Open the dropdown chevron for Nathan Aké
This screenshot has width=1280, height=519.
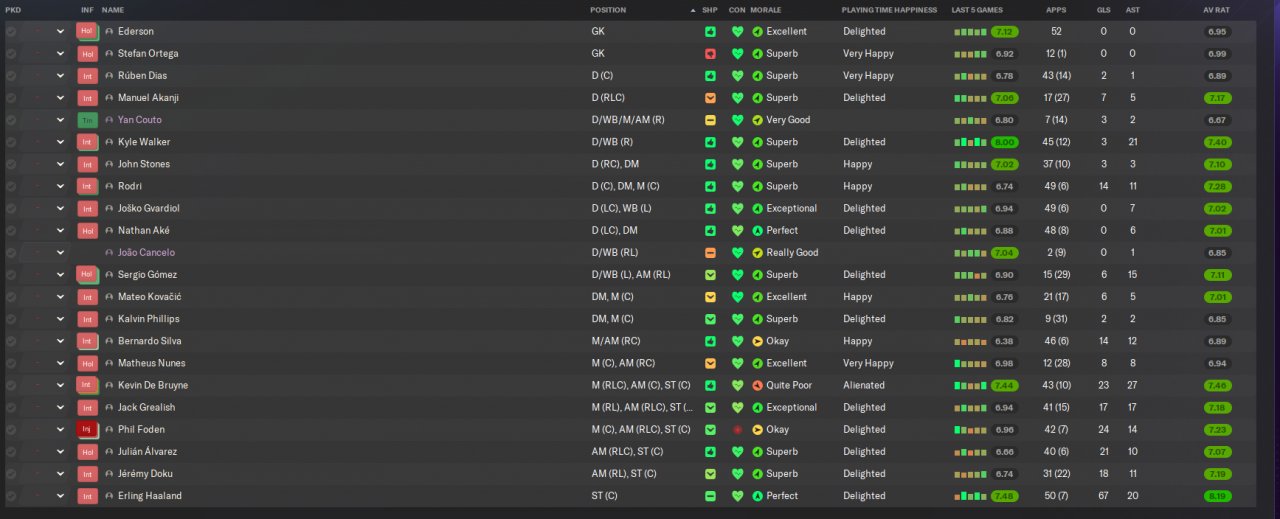coord(60,230)
